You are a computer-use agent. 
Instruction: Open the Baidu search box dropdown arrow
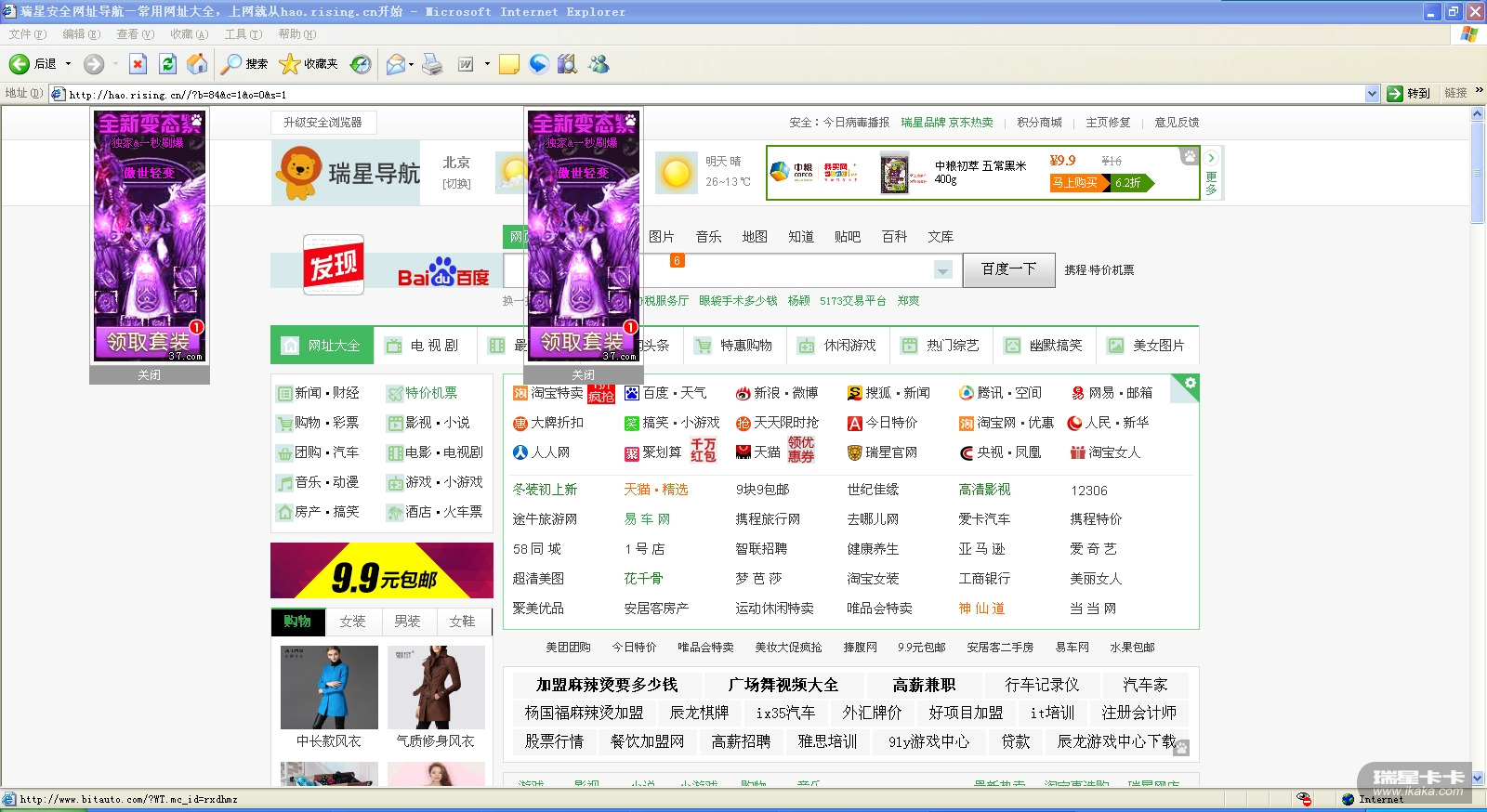942,270
